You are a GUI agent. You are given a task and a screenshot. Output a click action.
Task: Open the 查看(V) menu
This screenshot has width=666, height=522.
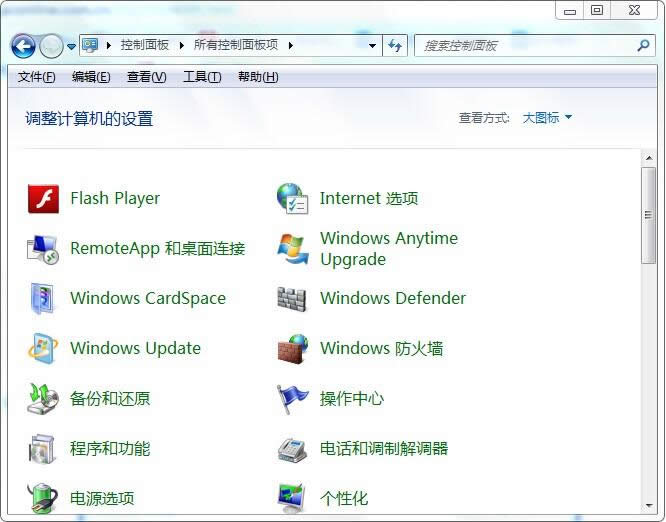(147, 77)
